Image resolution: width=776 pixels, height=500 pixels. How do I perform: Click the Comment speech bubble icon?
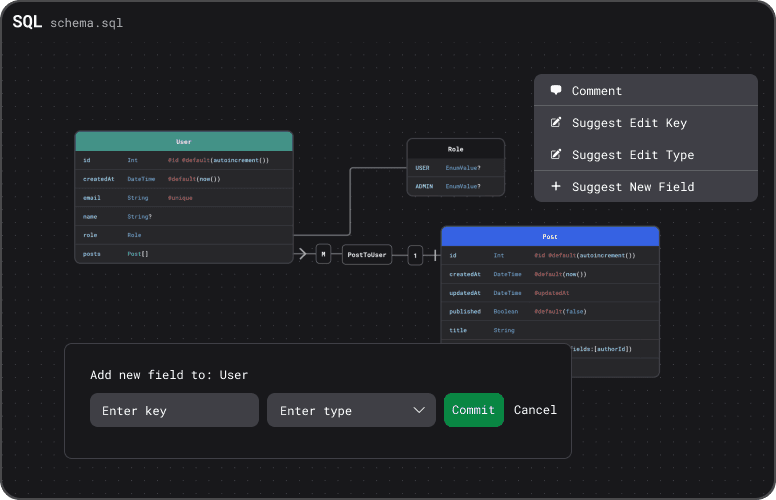click(556, 90)
